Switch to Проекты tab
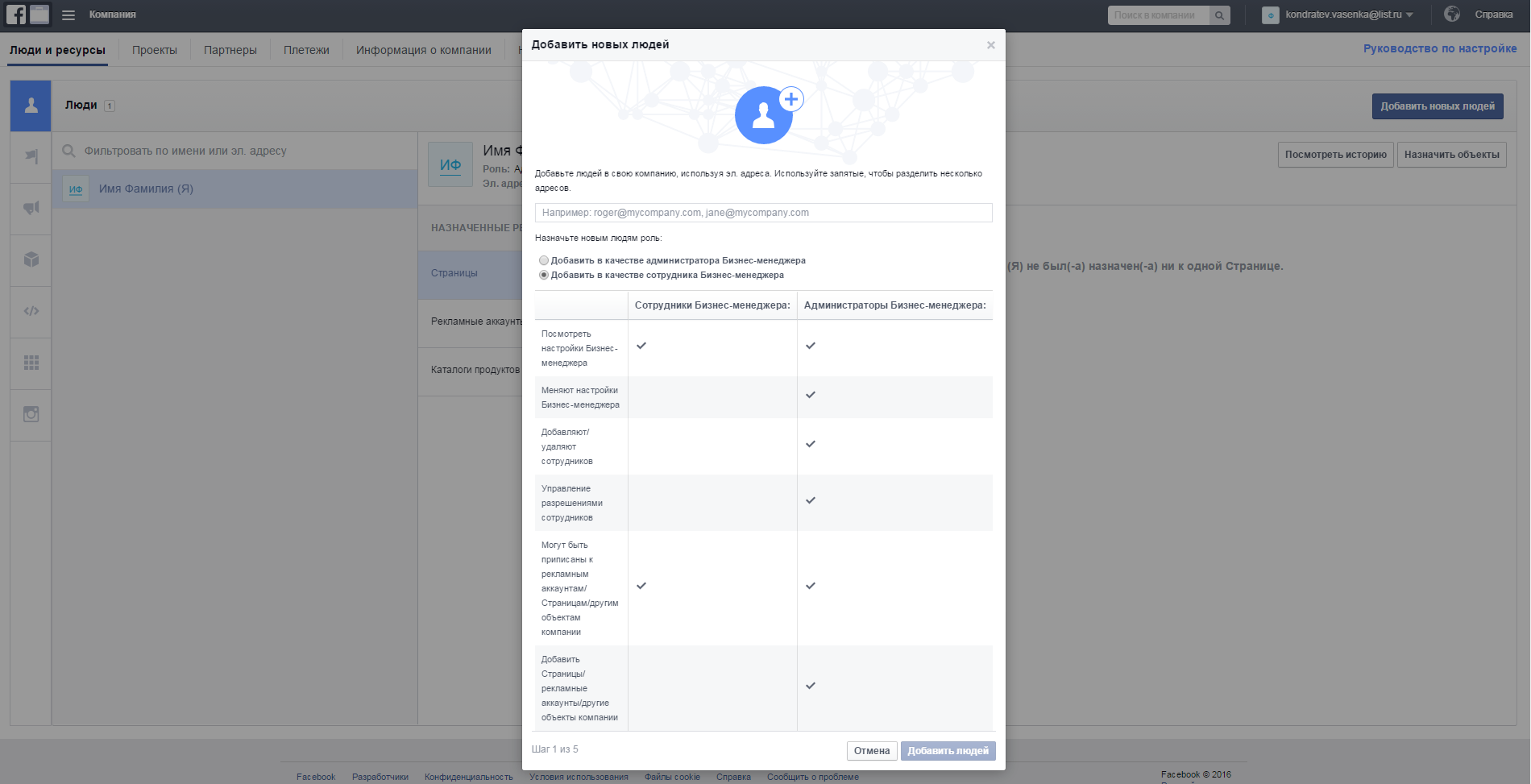Image resolution: width=1531 pixels, height=784 pixels. tap(155, 50)
